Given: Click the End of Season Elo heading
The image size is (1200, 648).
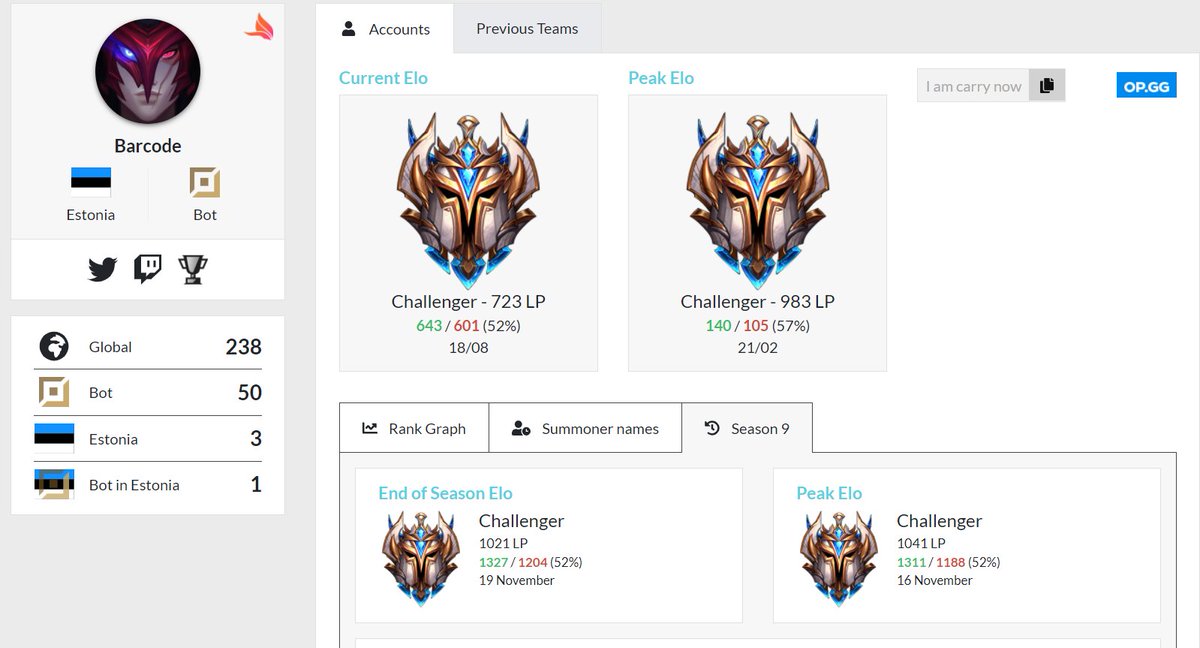Looking at the screenshot, I should (445, 493).
